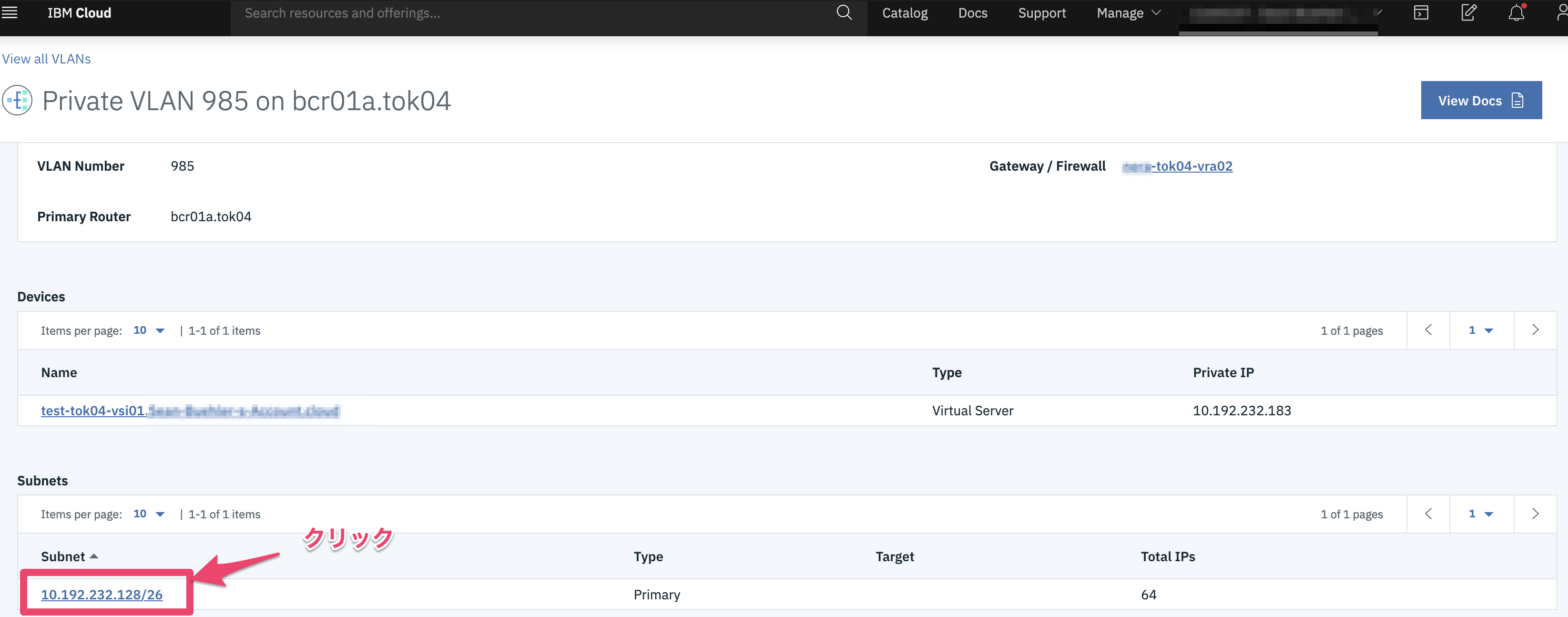Image resolution: width=1568 pixels, height=617 pixels.
Task: Go to next Devices page arrow
Action: 1535,330
